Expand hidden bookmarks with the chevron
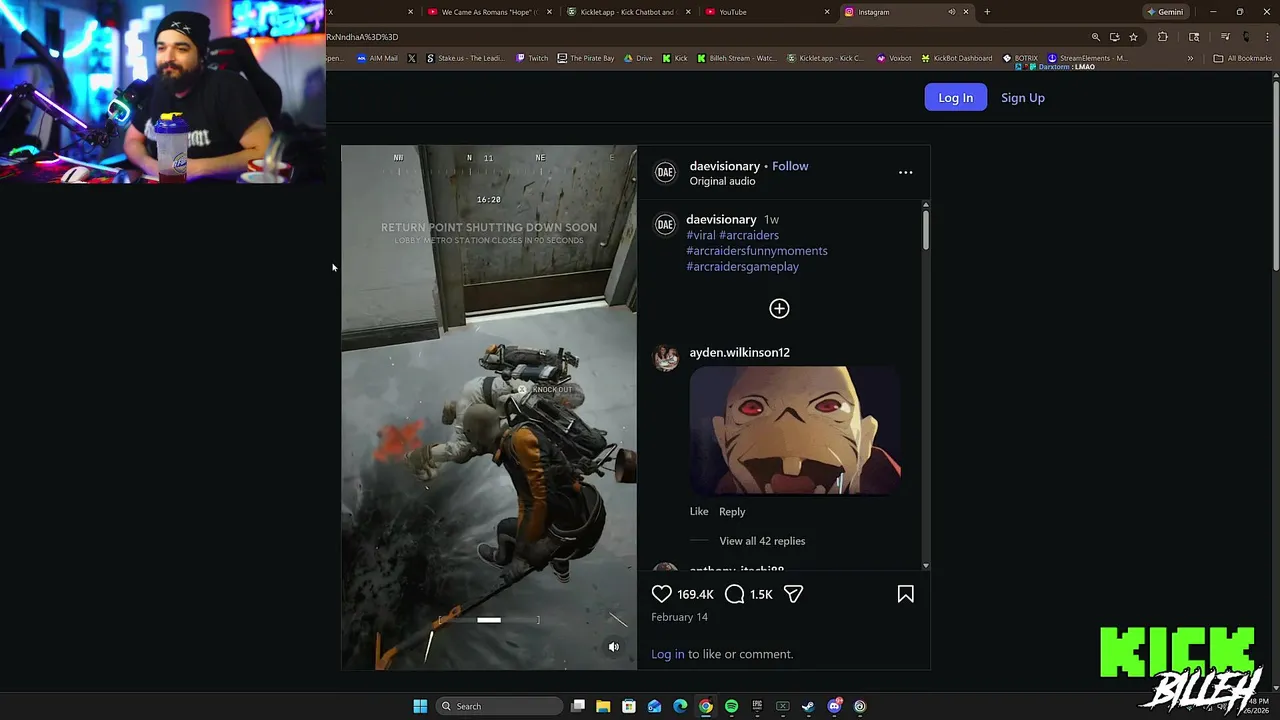Viewport: 1280px width, 720px height. [x=1190, y=58]
